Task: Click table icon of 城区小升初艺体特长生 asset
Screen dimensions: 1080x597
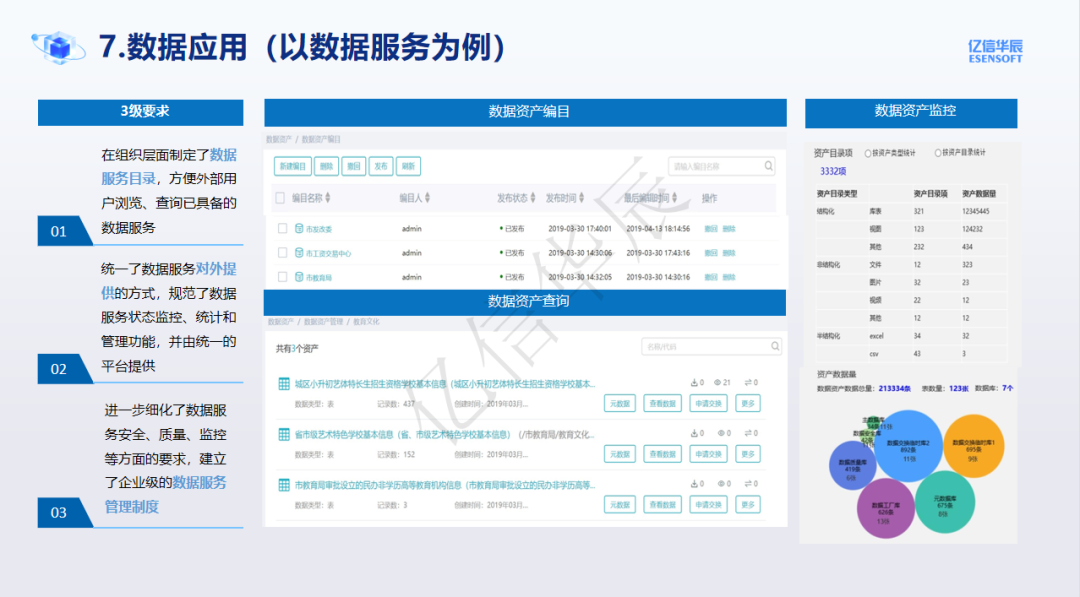Action: [x=284, y=384]
